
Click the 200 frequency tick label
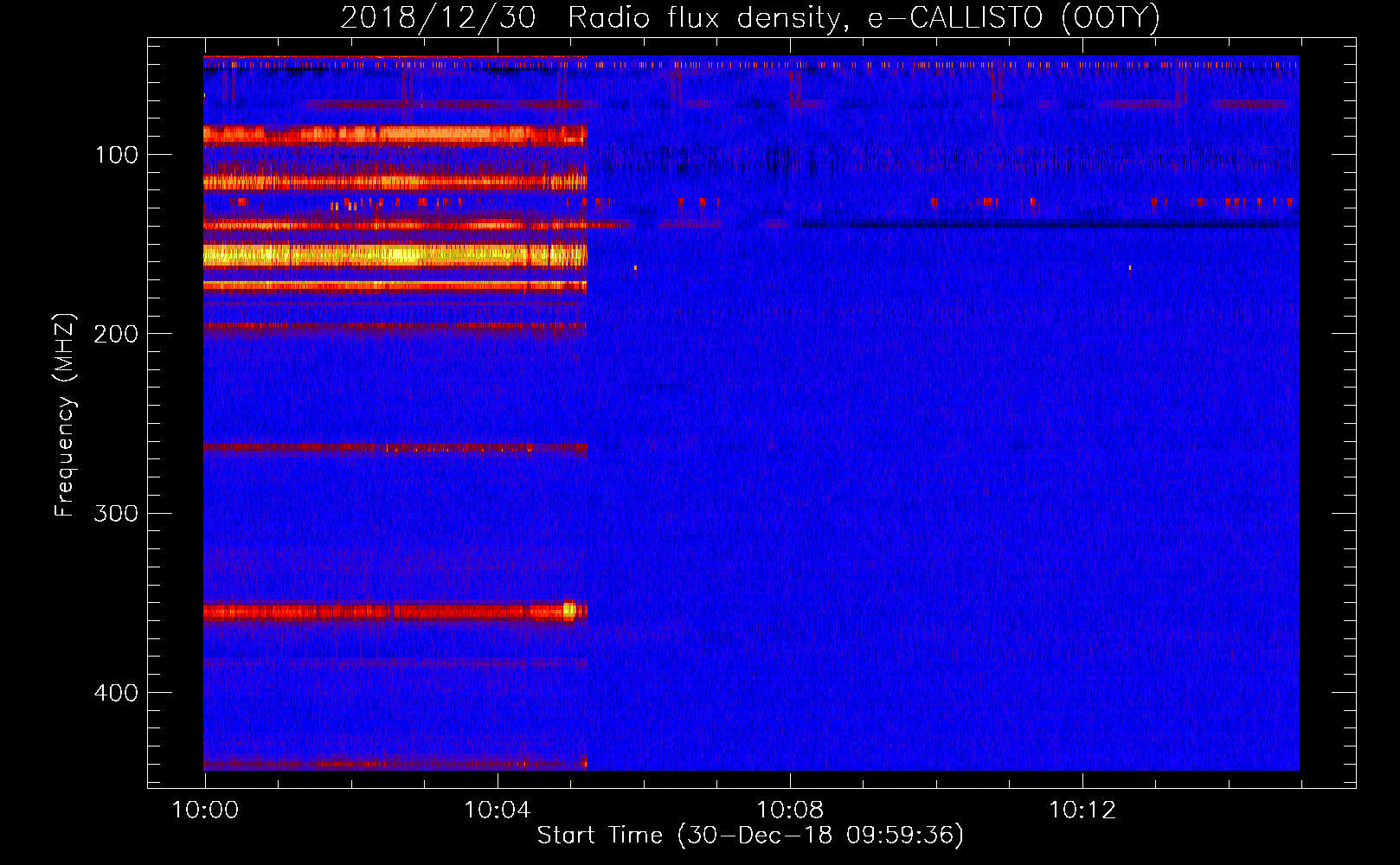(117, 334)
